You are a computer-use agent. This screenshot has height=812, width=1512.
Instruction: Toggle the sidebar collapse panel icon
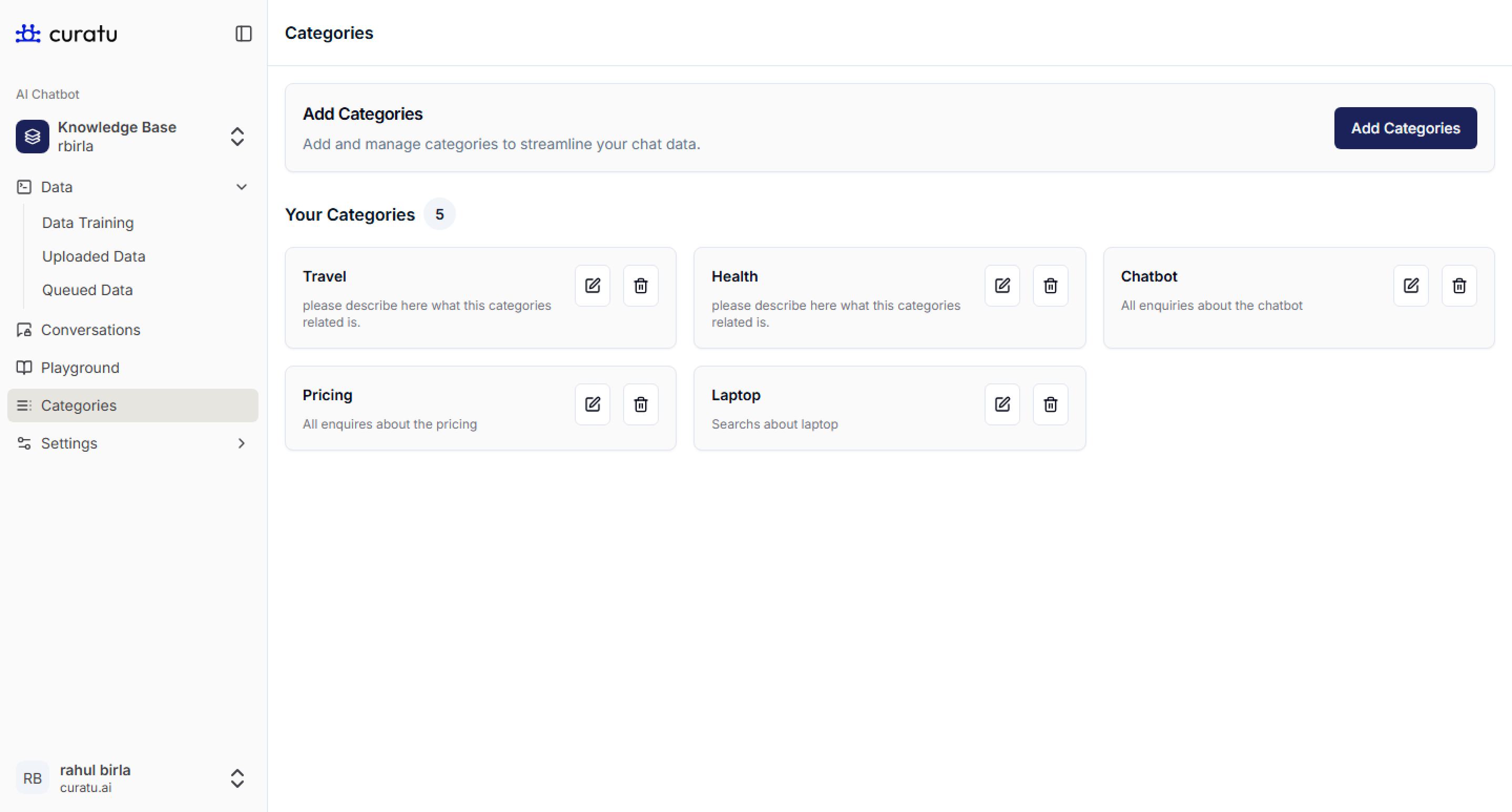tap(244, 34)
